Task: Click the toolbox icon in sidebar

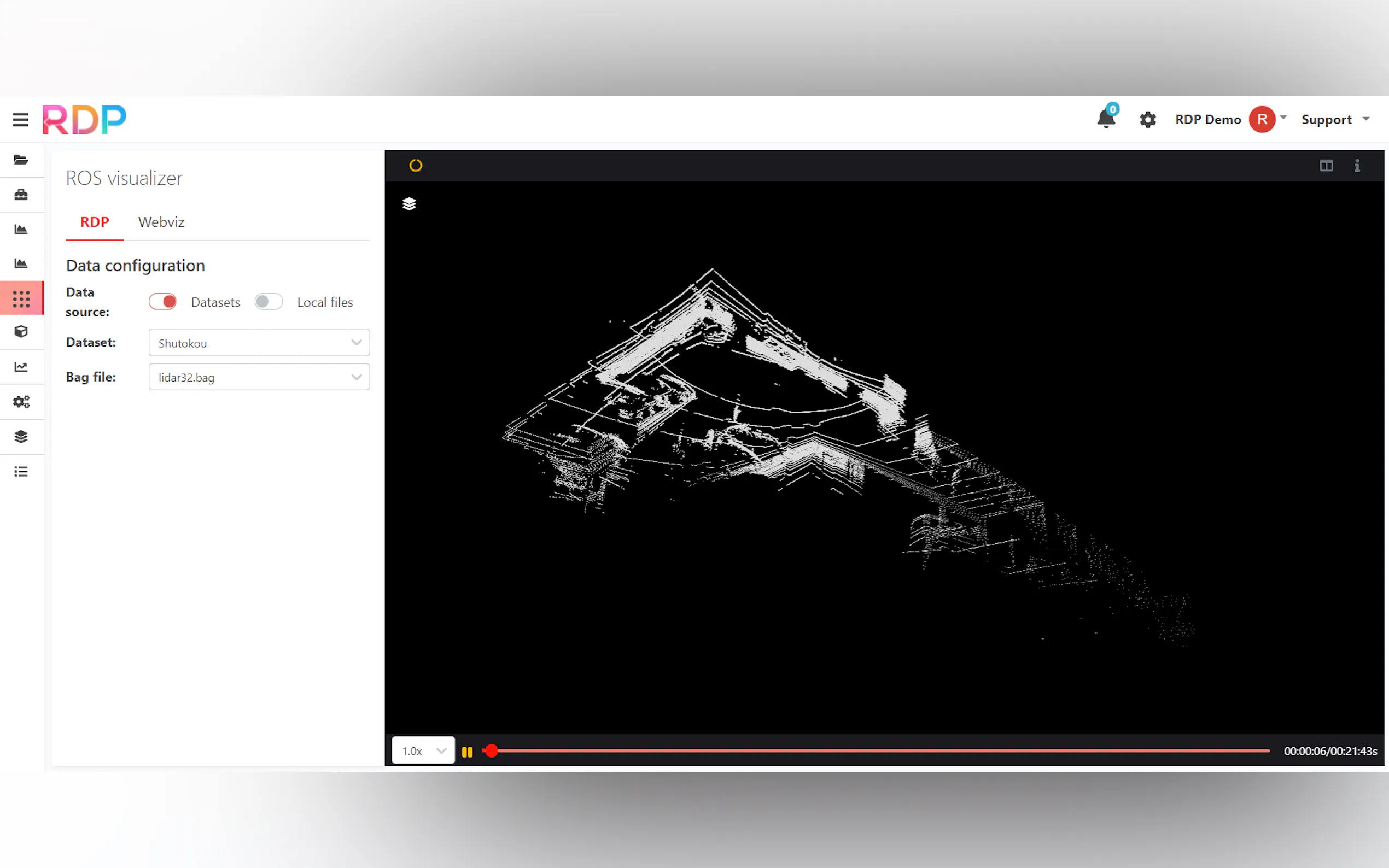Action: pyautogui.click(x=21, y=195)
